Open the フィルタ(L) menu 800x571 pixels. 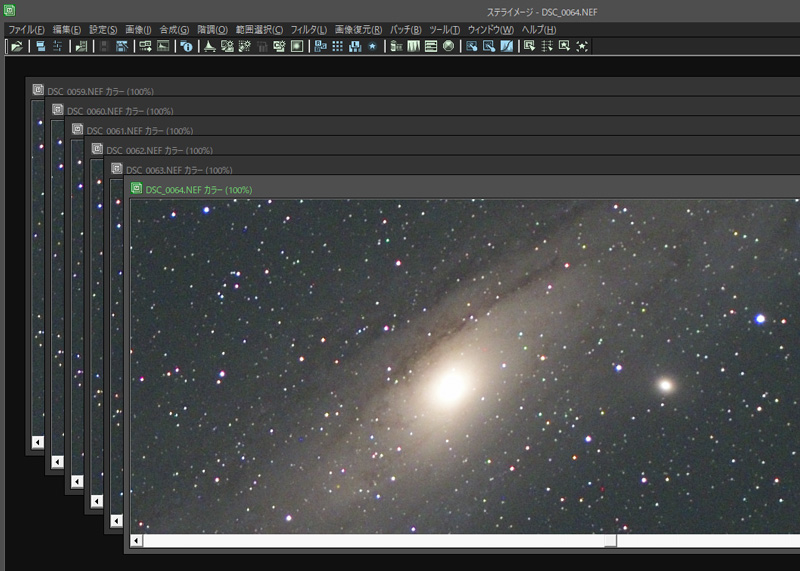click(x=308, y=30)
